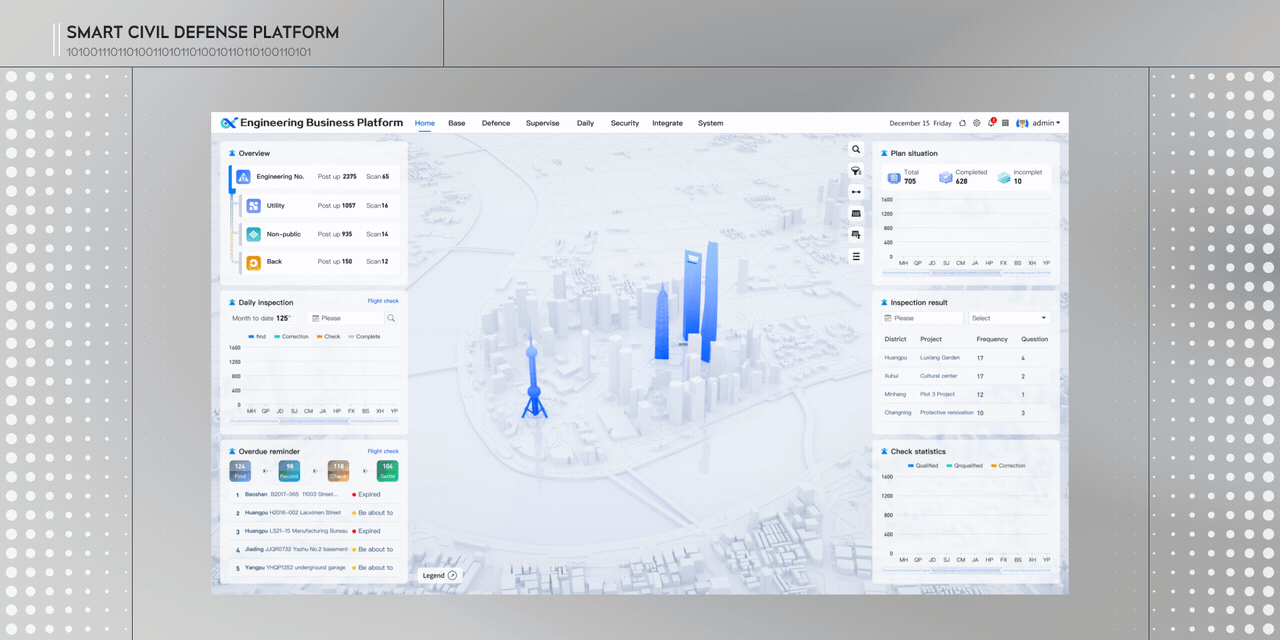Screen dimensions: 1280x640
Task: Open settings gear in header
Action: click(x=977, y=123)
